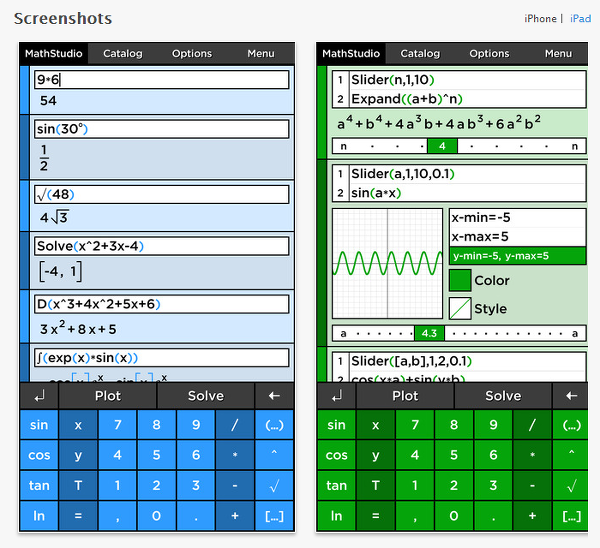
Task: Select the x-max=5 plot setting
Action: [517, 236]
